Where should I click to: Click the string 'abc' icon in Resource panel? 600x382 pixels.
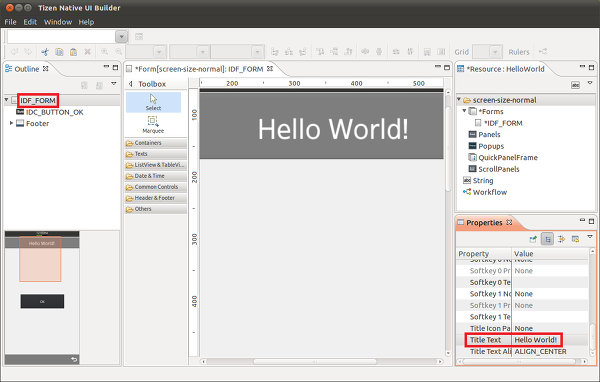(575, 85)
